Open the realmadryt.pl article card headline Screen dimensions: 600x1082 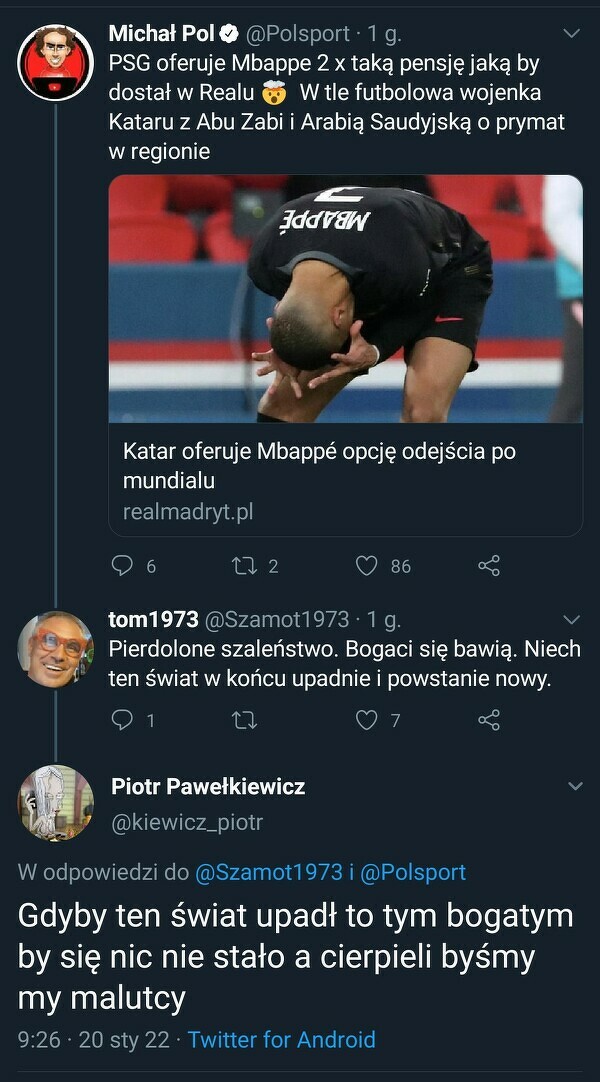pyautogui.click(x=319, y=465)
